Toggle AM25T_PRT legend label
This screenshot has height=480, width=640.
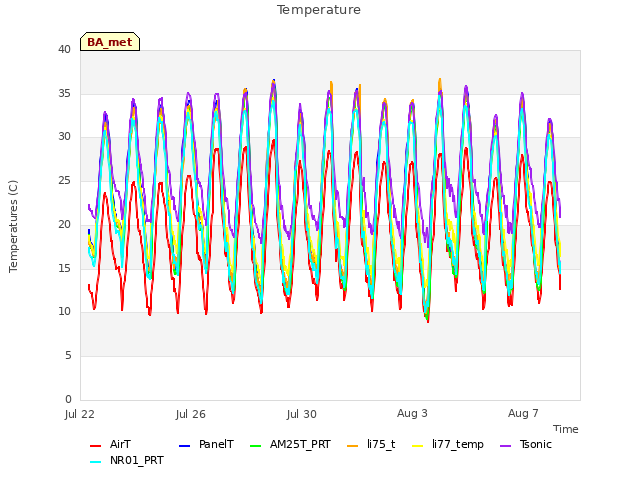(x=300, y=444)
